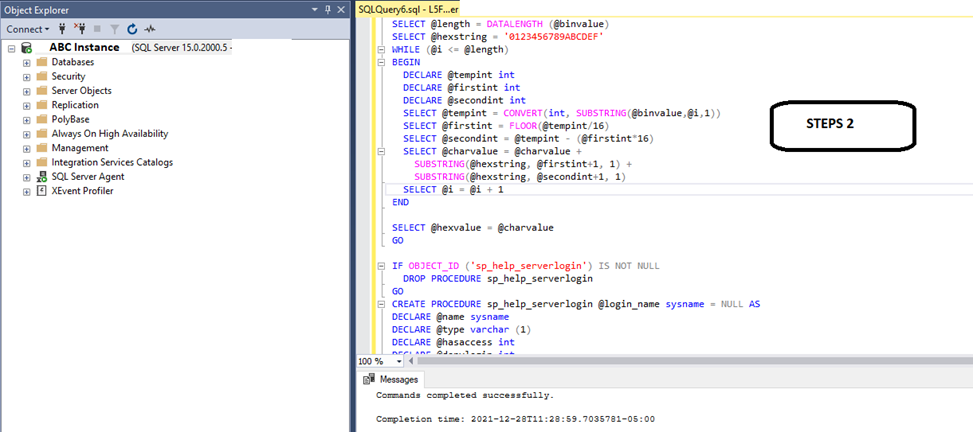The height and width of the screenshot is (432, 973).
Task: Click the PolyBase folder icon
Action: click(x=42, y=119)
